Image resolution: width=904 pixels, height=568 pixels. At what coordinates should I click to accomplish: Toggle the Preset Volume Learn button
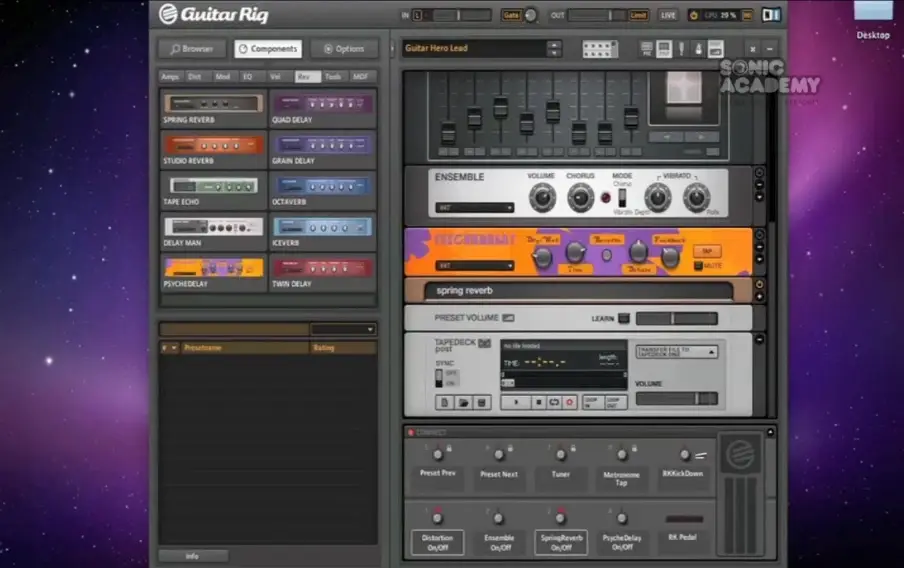coord(623,318)
